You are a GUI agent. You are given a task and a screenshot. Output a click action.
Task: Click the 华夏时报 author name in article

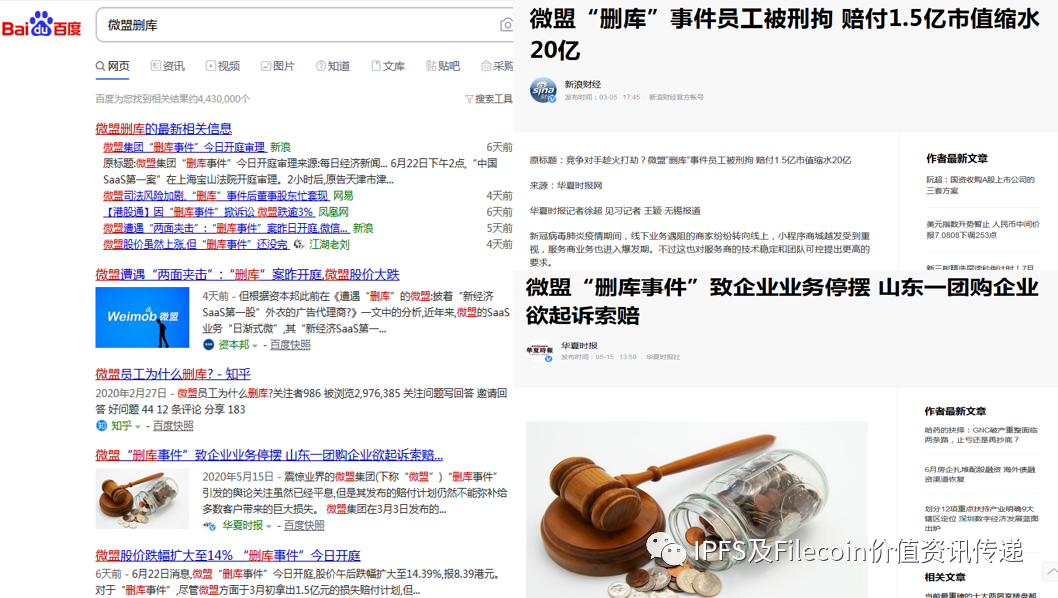pos(579,346)
